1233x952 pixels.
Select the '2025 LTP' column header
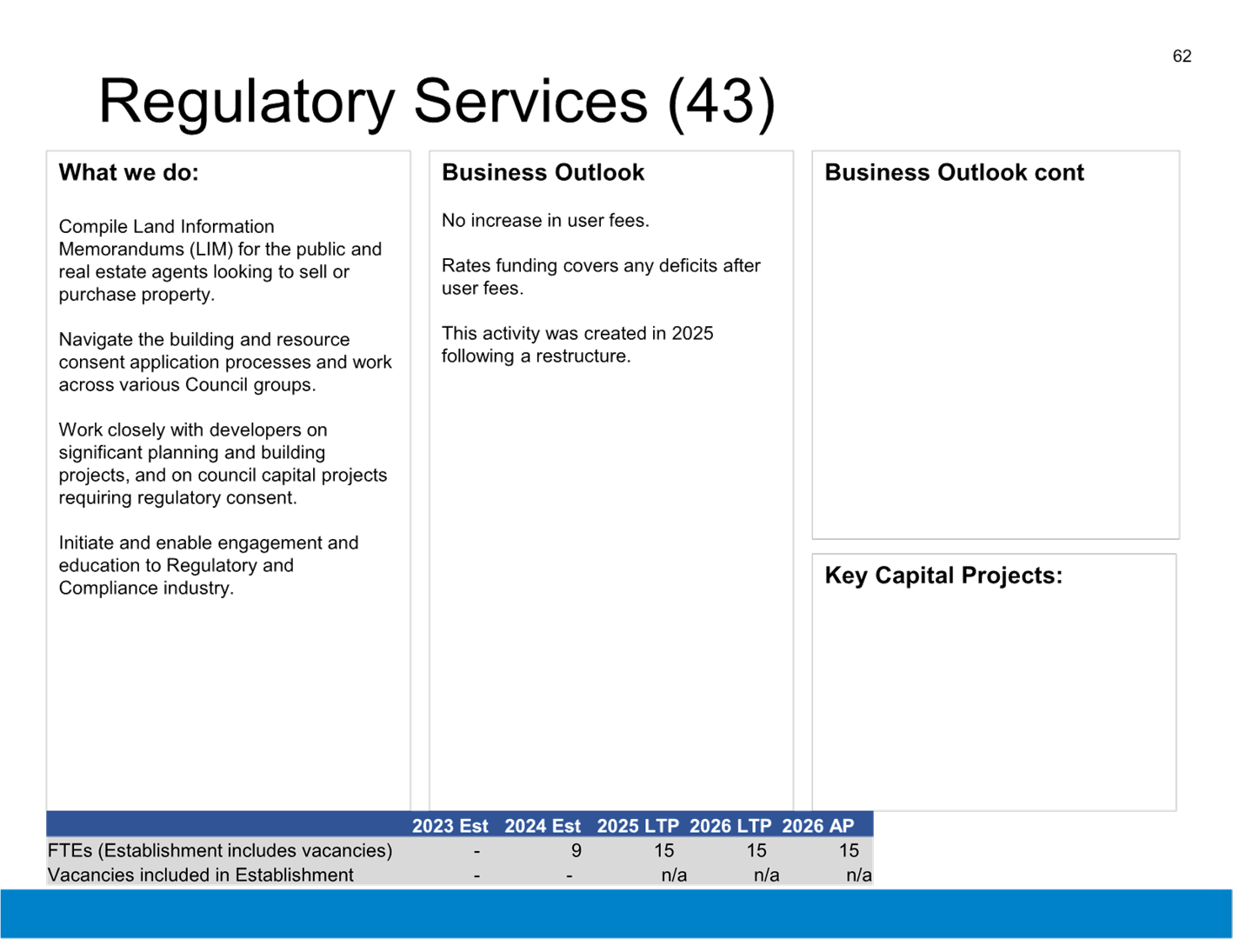coord(637,826)
